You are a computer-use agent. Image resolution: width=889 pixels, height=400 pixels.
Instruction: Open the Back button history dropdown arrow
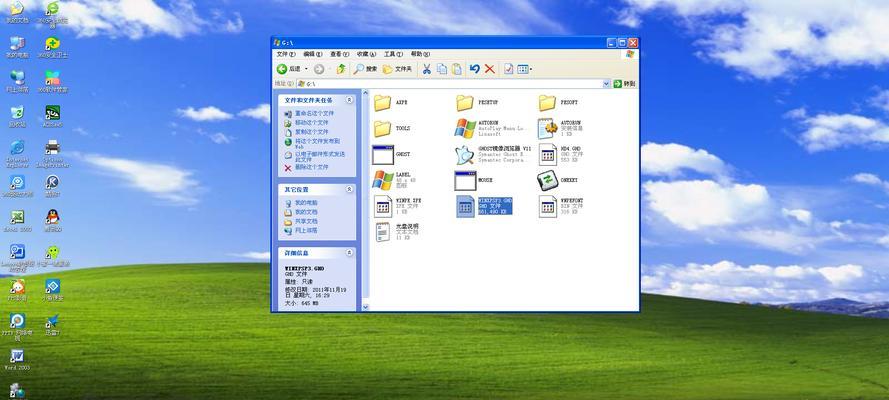pos(306,69)
